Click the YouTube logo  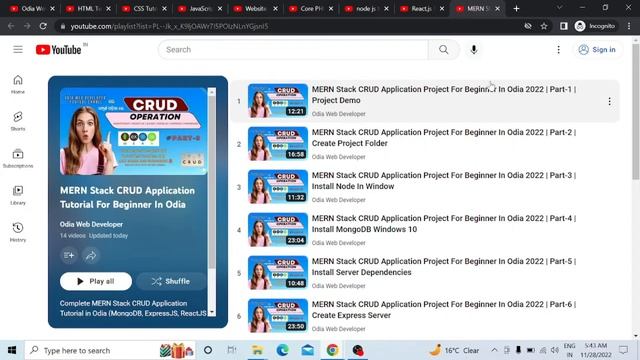tap(58, 49)
